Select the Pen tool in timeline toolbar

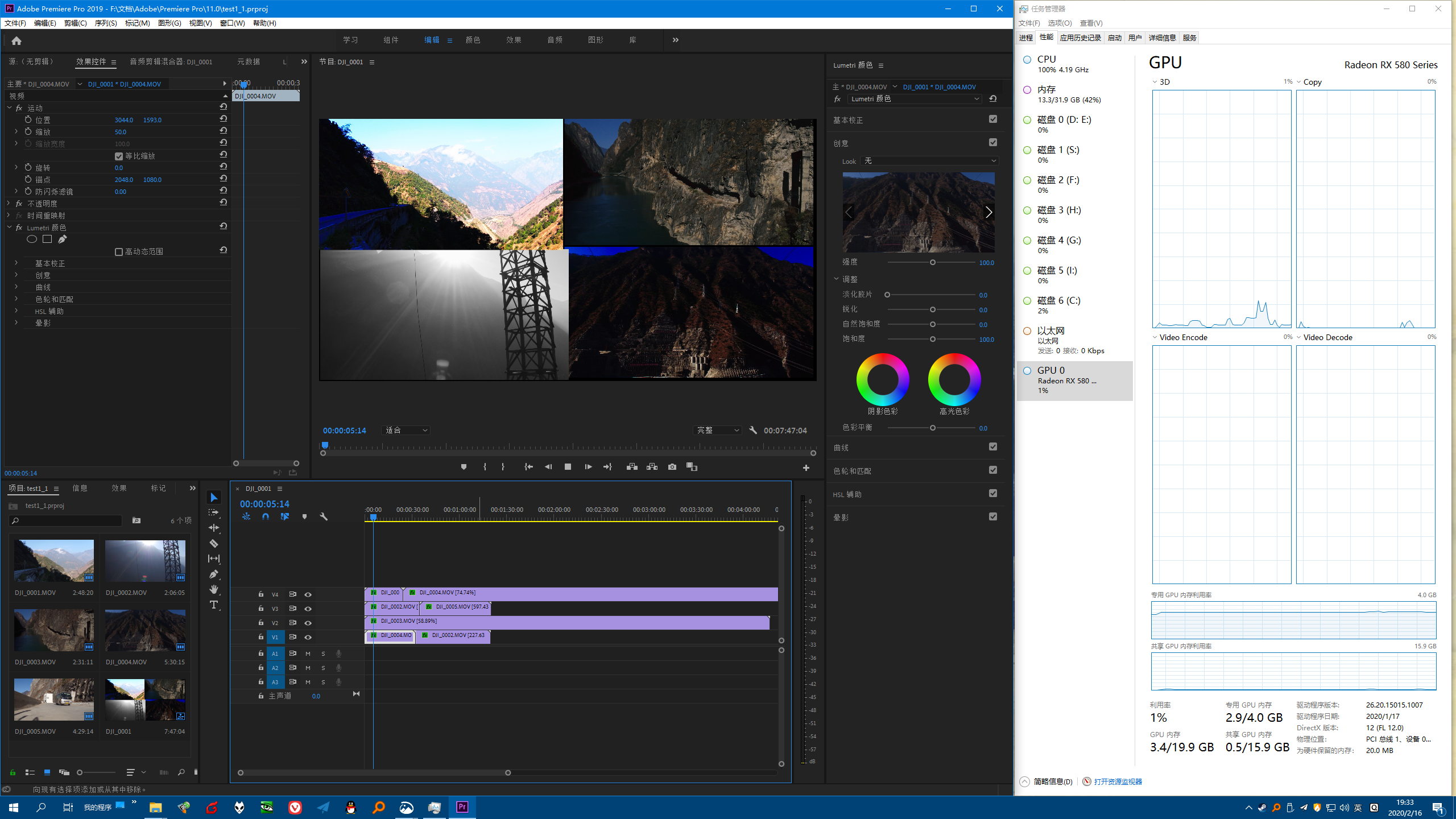pyautogui.click(x=214, y=574)
